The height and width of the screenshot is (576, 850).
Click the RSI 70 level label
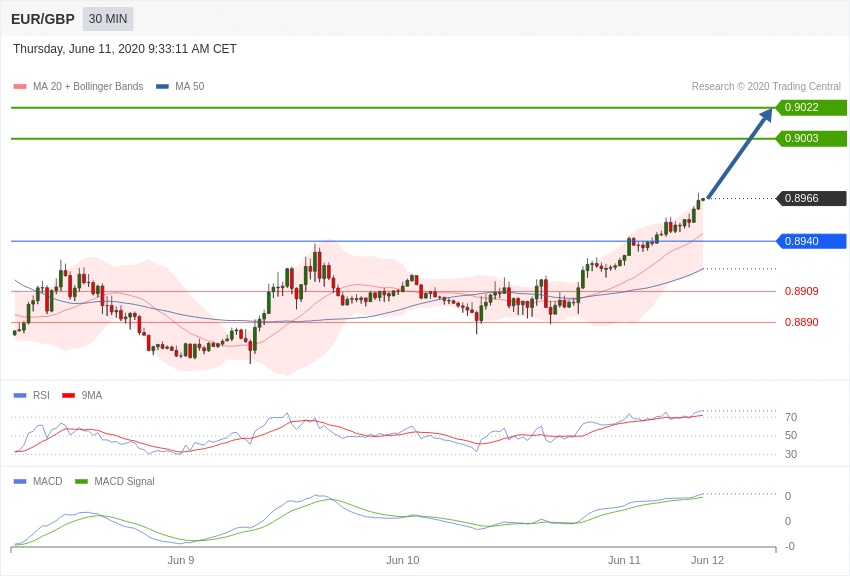(x=790, y=417)
